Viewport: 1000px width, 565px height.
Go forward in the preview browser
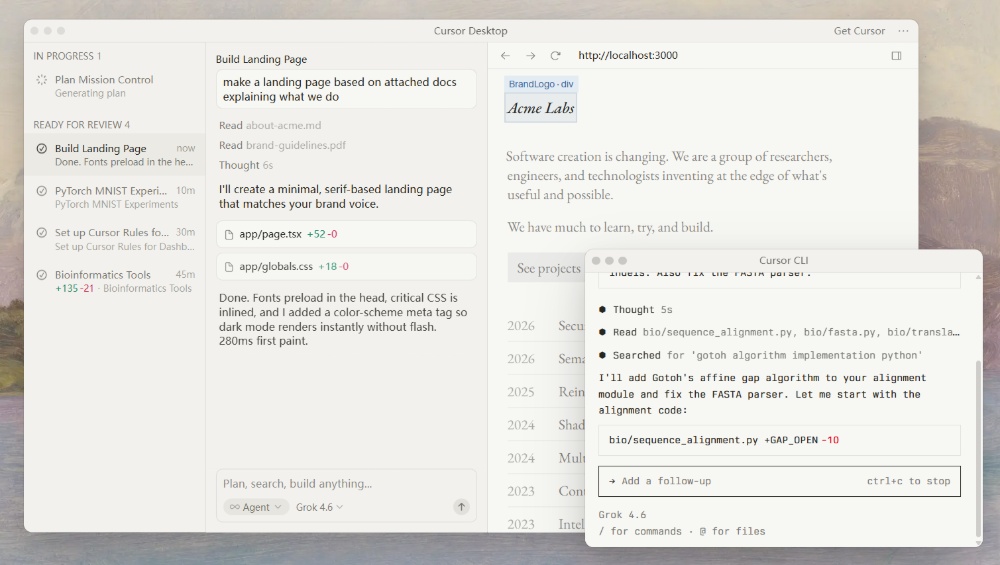[530, 55]
